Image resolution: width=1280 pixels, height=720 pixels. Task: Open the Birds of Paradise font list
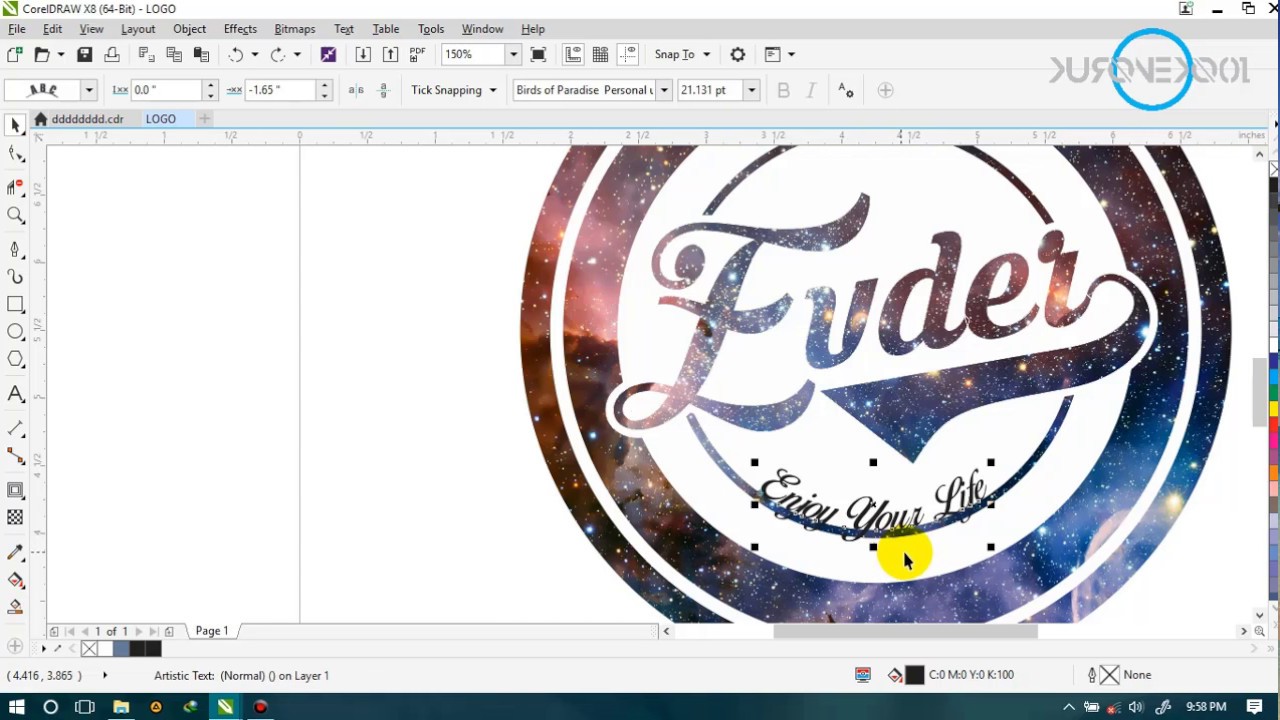coord(662,90)
